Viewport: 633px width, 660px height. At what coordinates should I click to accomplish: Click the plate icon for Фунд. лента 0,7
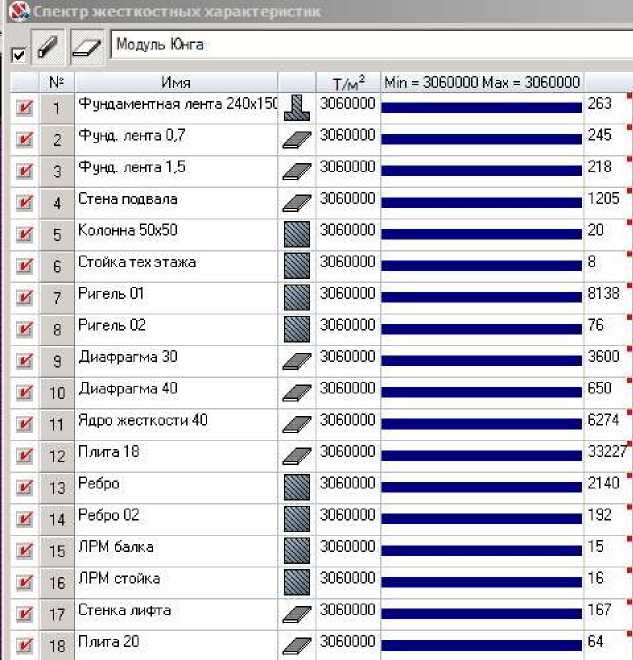coord(297,139)
